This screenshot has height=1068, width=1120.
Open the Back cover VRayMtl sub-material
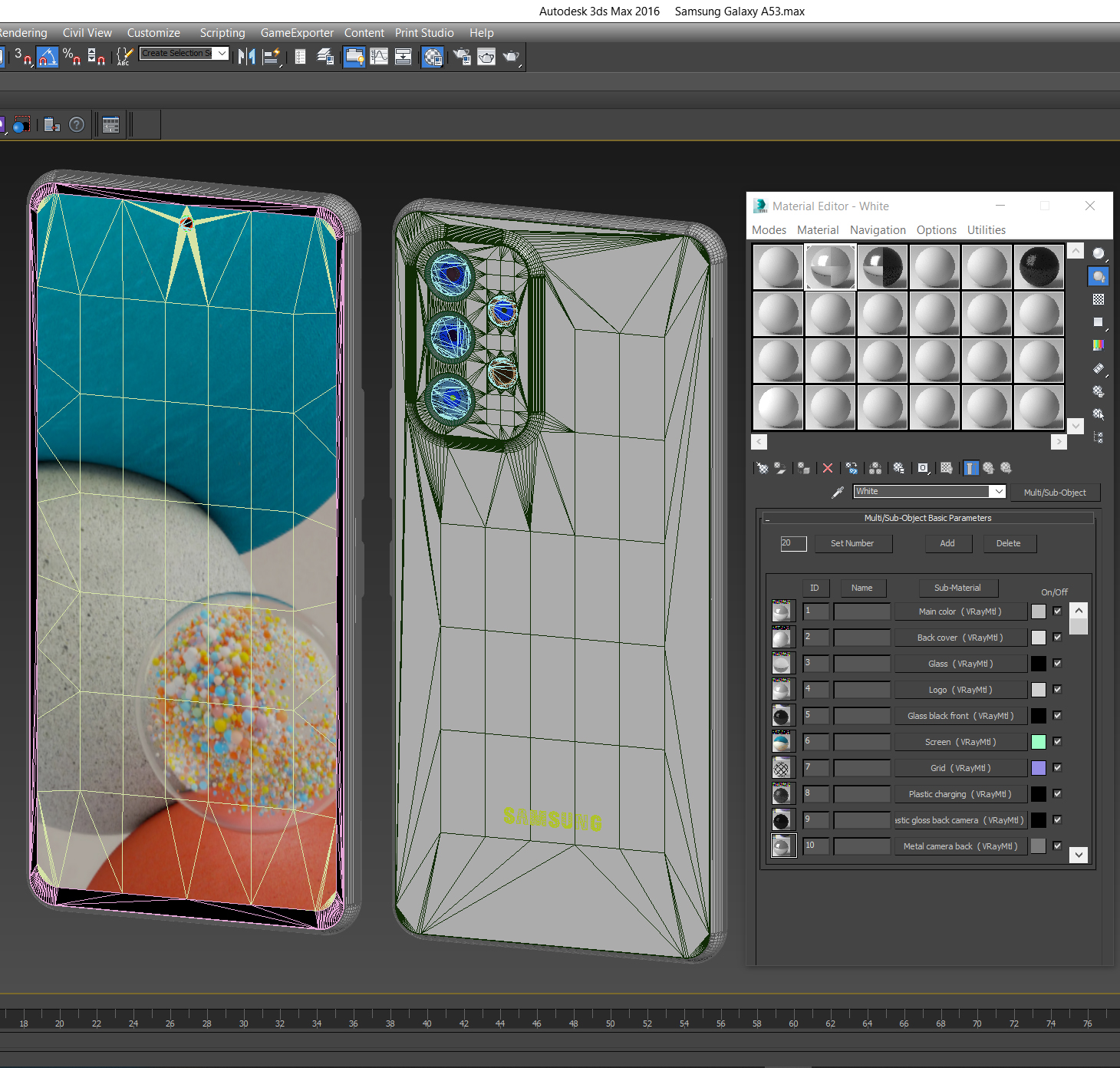[x=960, y=638]
